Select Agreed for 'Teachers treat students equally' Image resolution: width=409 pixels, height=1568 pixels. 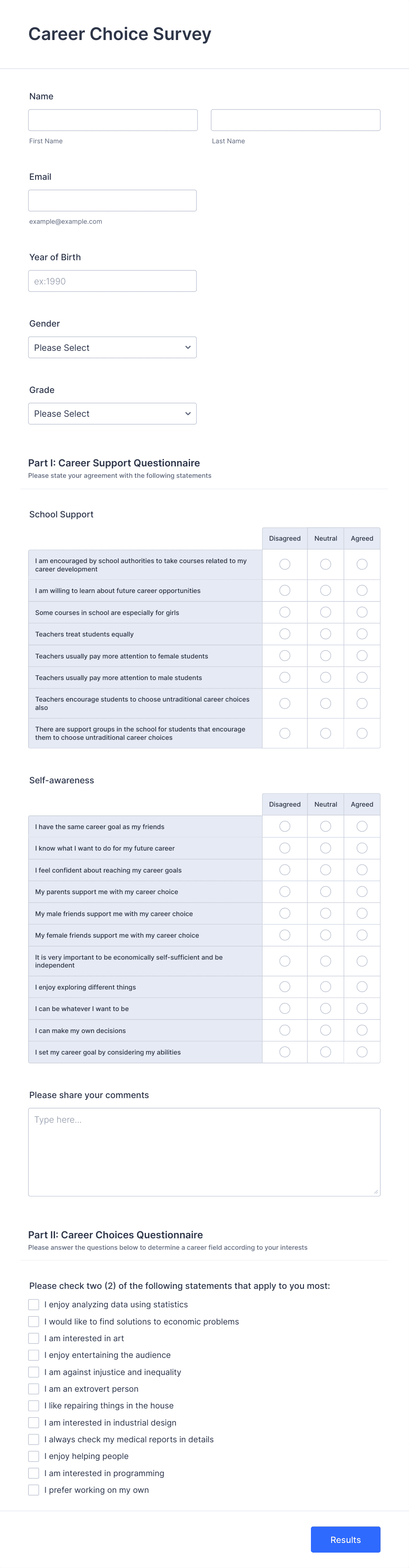[x=362, y=633]
